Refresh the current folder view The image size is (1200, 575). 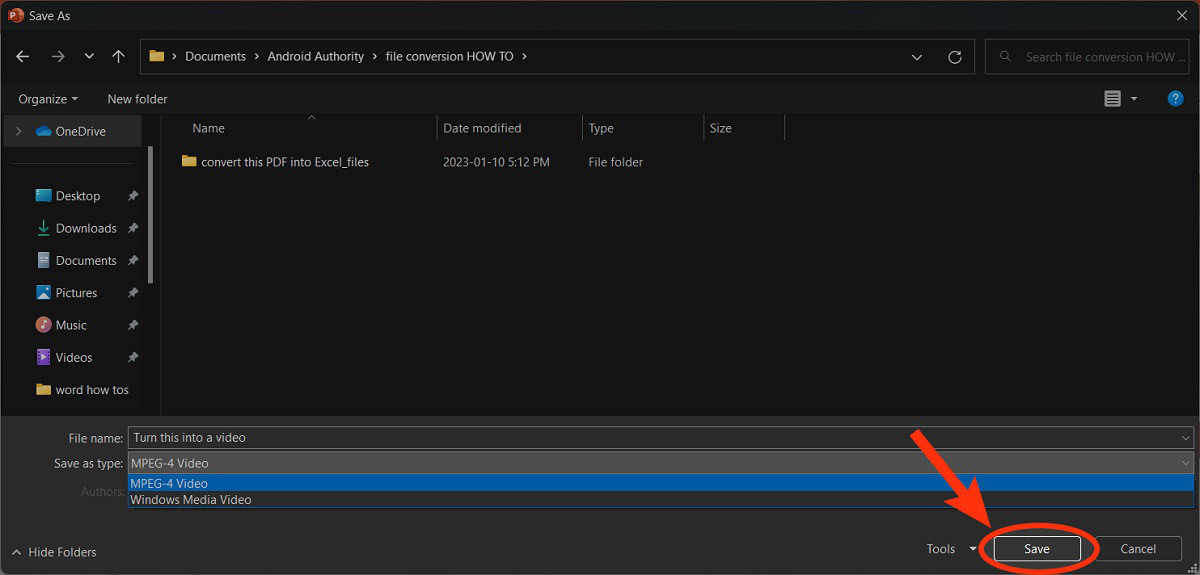pos(955,57)
